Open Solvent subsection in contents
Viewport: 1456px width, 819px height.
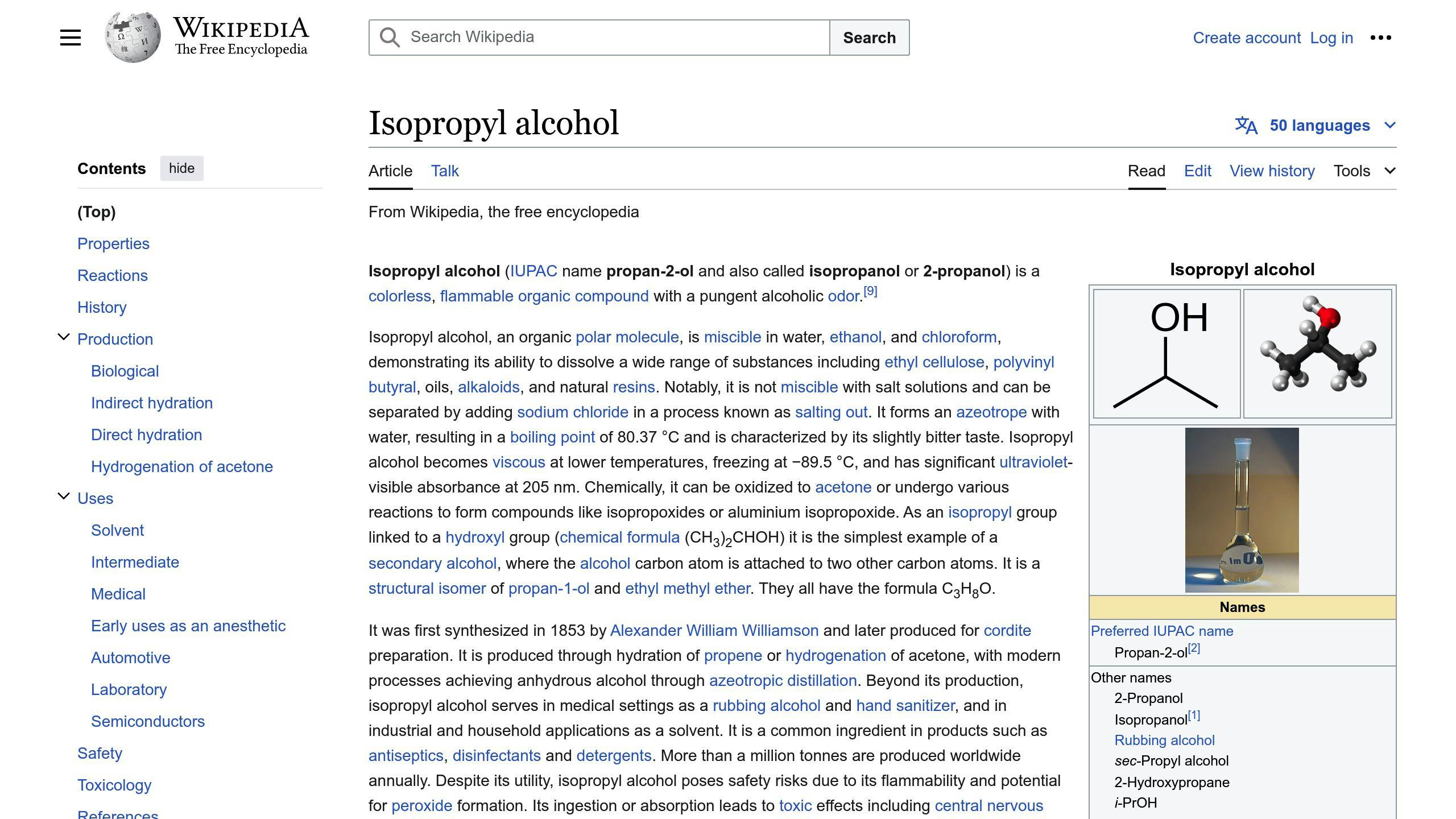point(117,530)
